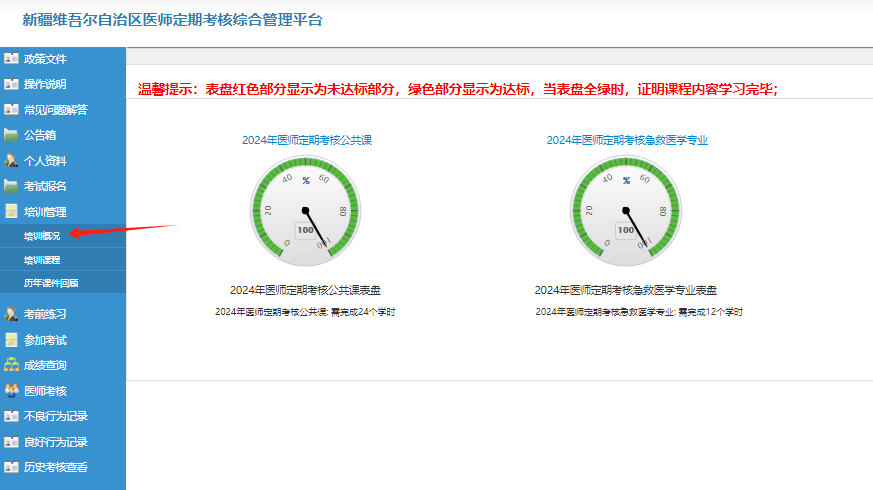Click the 医师考核 people icon

tap(11, 391)
